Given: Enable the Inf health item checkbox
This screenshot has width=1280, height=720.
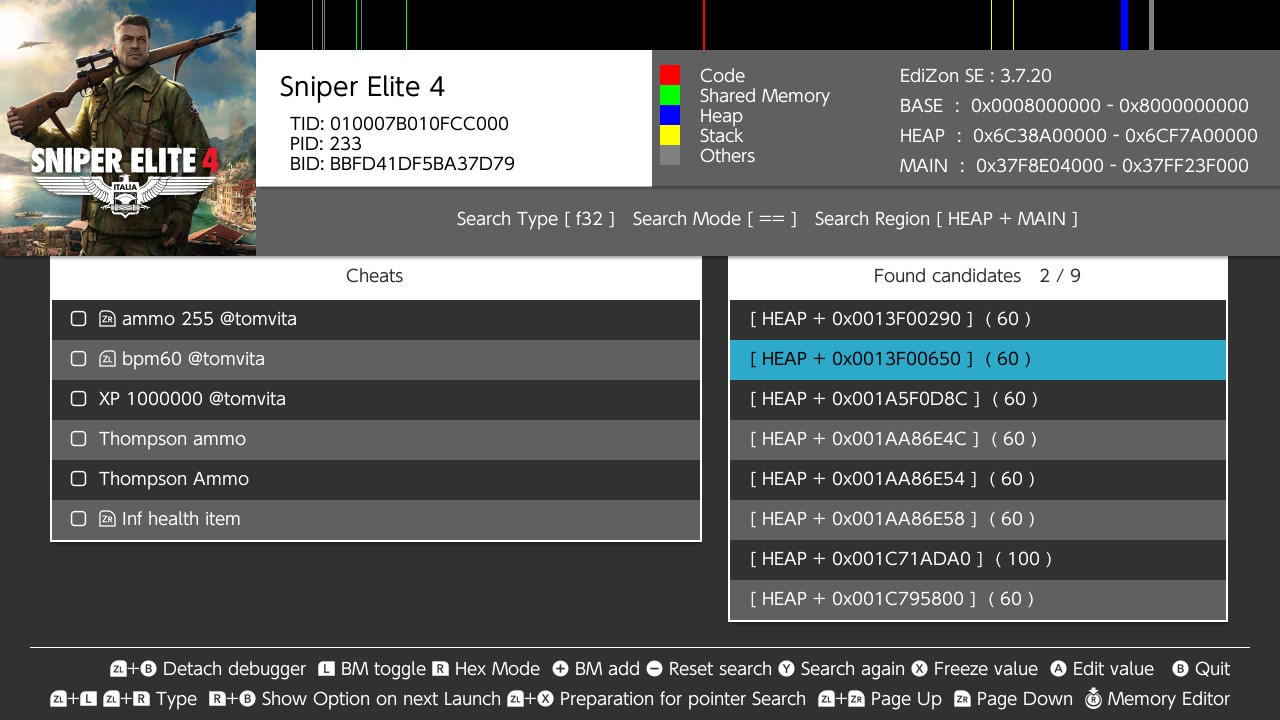Looking at the screenshot, I should pos(78,519).
